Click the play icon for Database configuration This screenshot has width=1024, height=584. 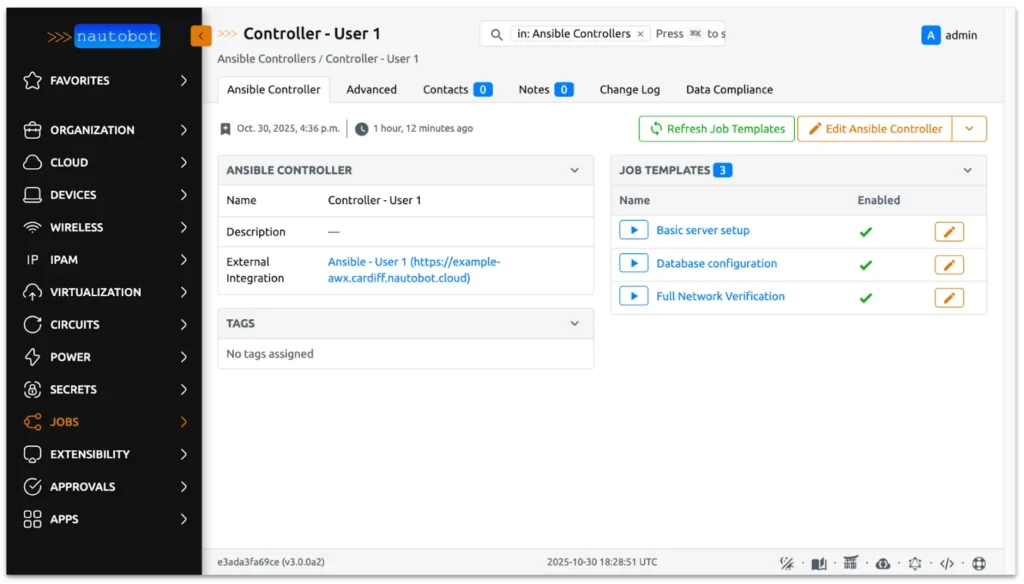tap(633, 264)
